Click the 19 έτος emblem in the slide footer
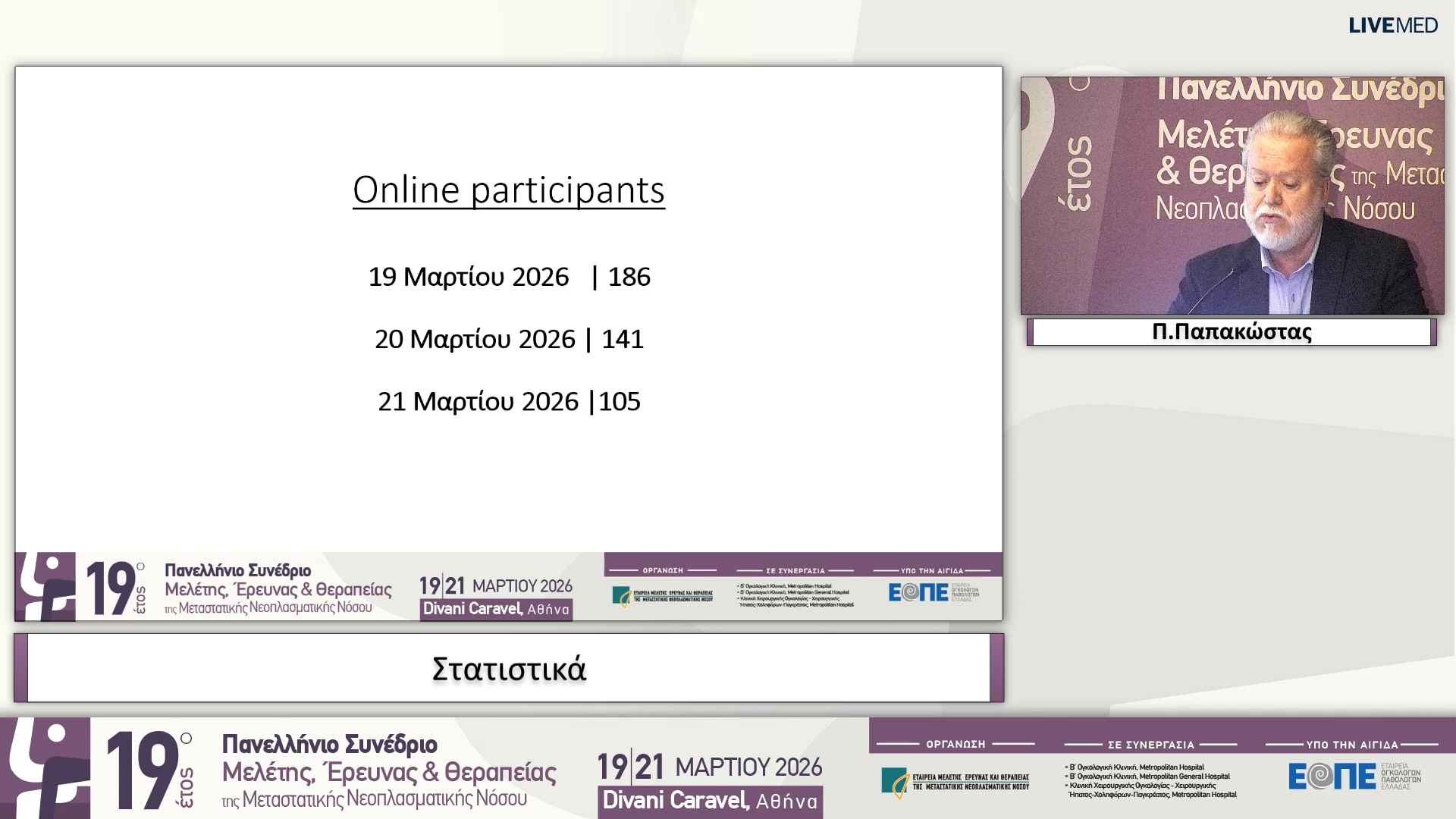The image size is (1456, 819). (115, 588)
